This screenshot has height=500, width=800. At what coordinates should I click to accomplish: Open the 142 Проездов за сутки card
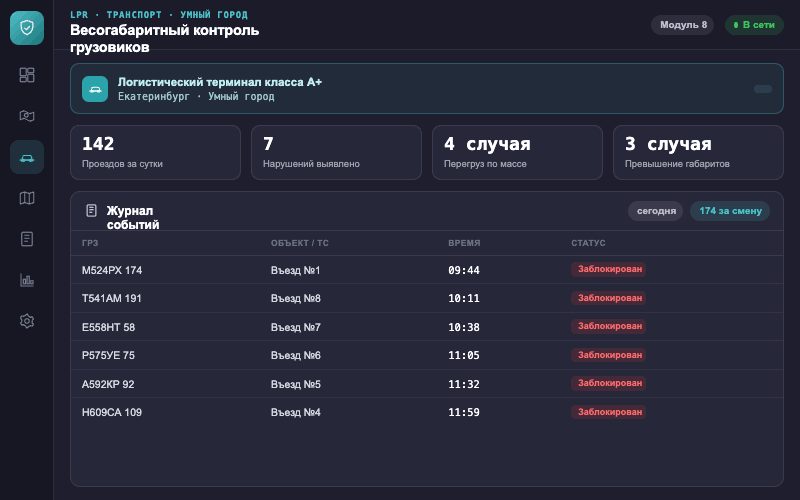155,153
